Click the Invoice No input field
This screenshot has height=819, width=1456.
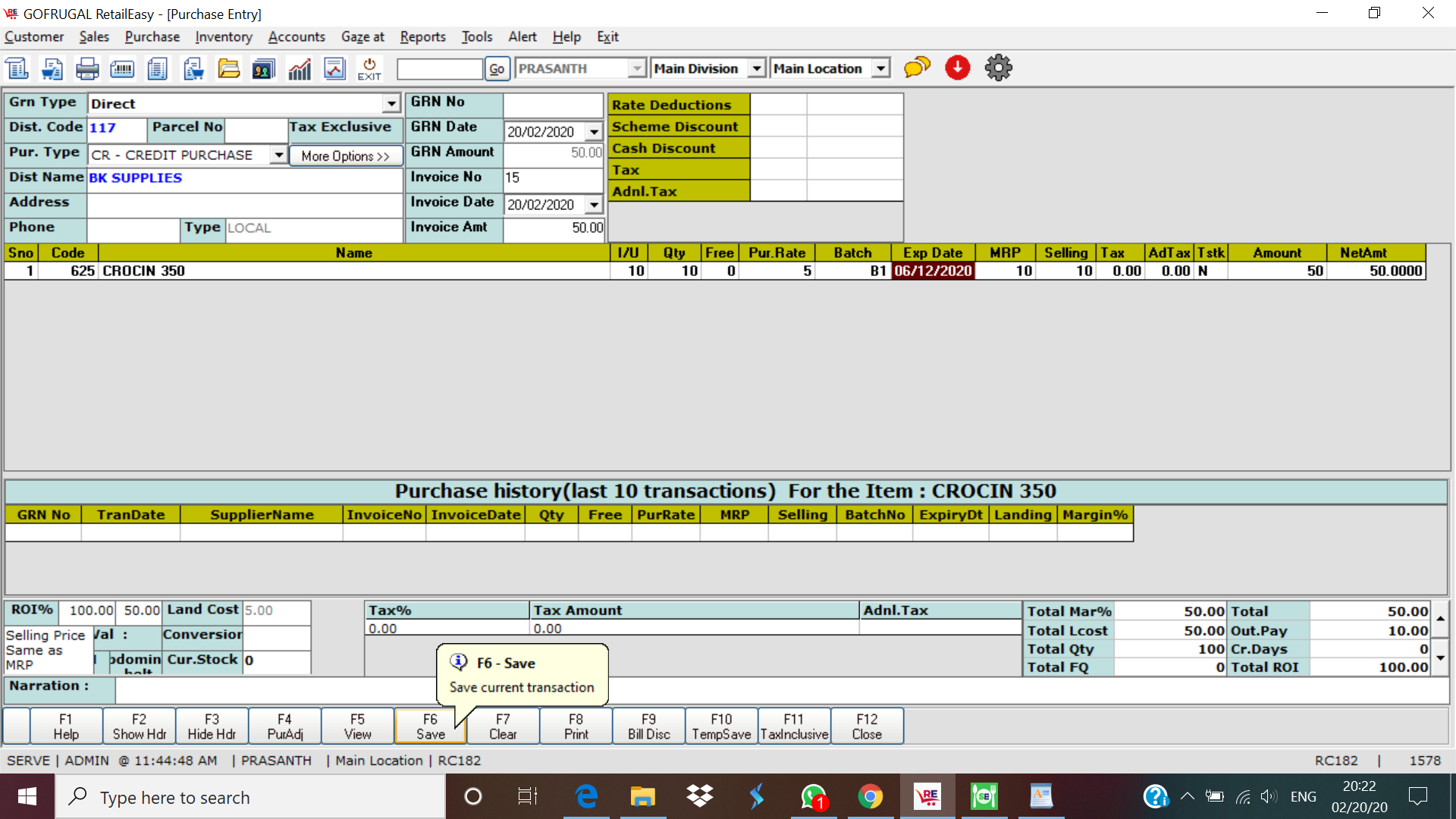tap(553, 177)
